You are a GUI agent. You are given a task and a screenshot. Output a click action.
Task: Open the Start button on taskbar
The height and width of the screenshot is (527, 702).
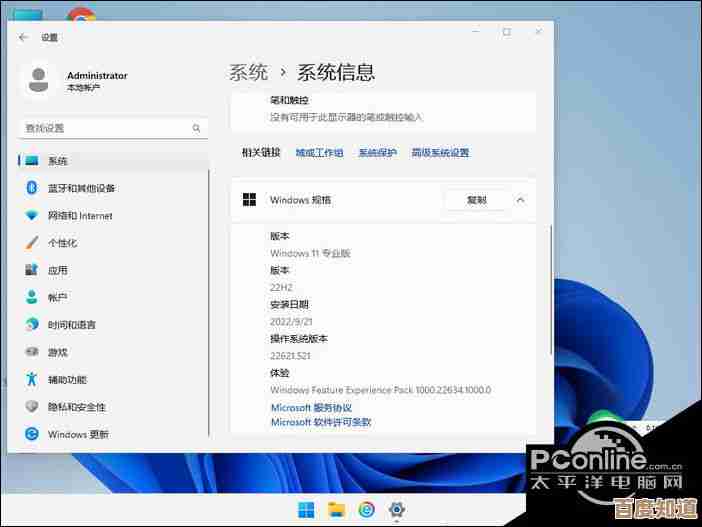[306, 510]
